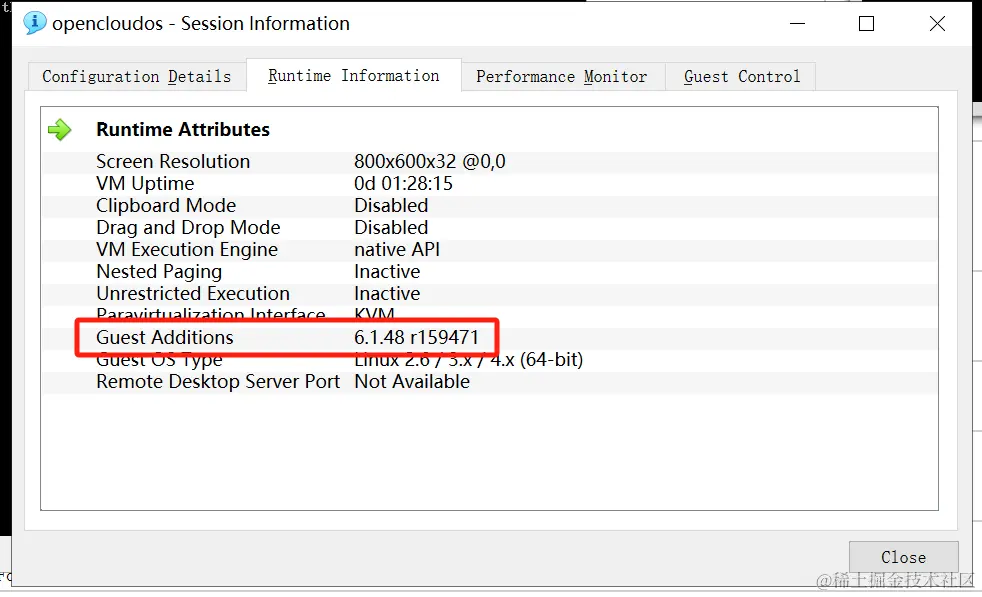Click the Drag and Drop Mode row
Viewport: 982px width, 597px height.
188,228
